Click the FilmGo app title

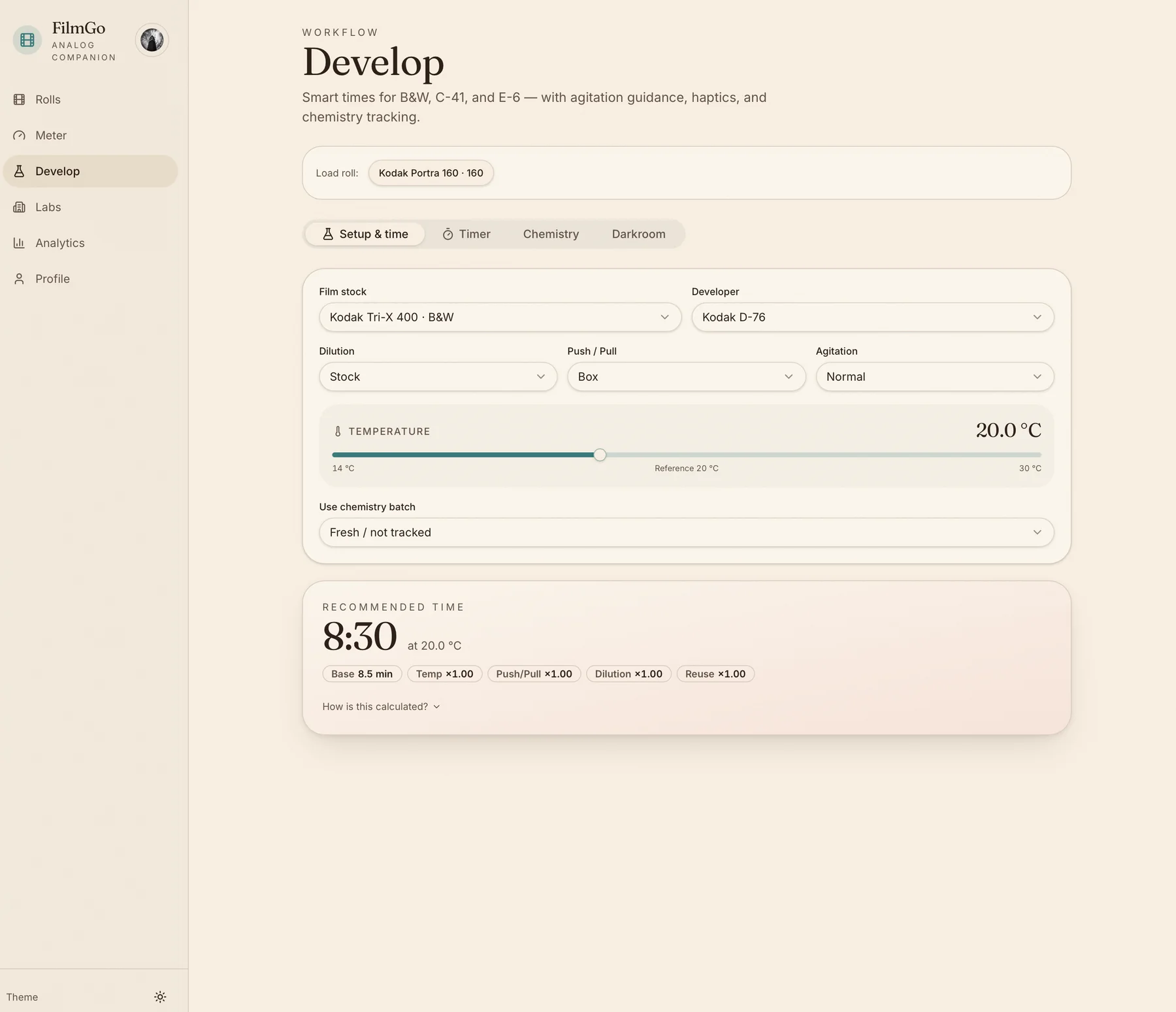[78, 28]
